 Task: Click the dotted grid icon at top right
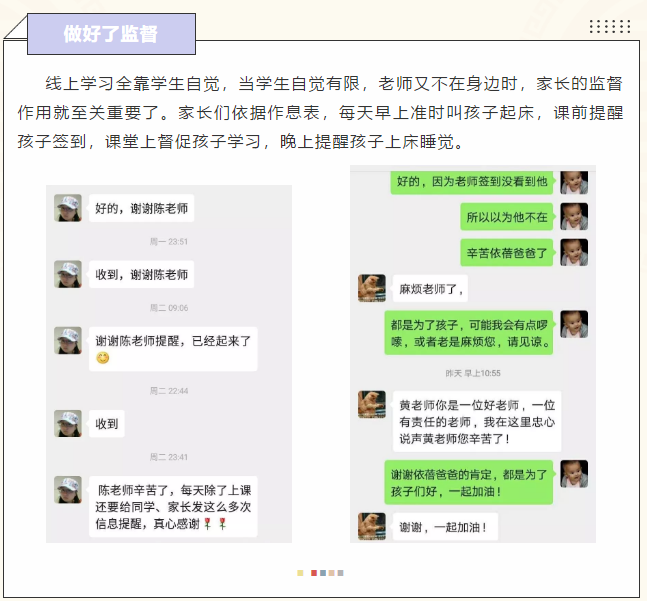coord(610,26)
